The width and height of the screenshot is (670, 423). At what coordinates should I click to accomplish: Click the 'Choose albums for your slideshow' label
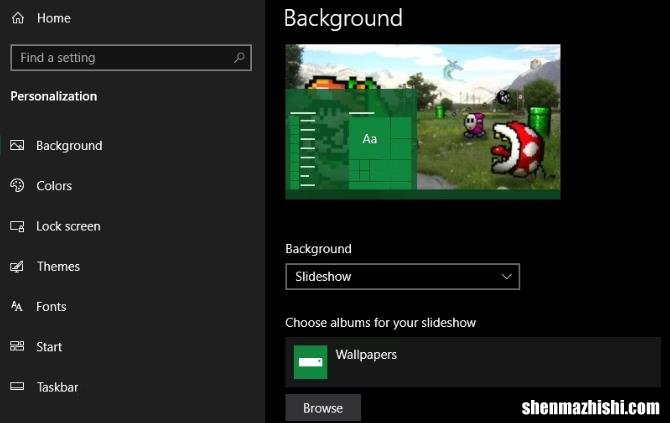[x=380, y=323]
